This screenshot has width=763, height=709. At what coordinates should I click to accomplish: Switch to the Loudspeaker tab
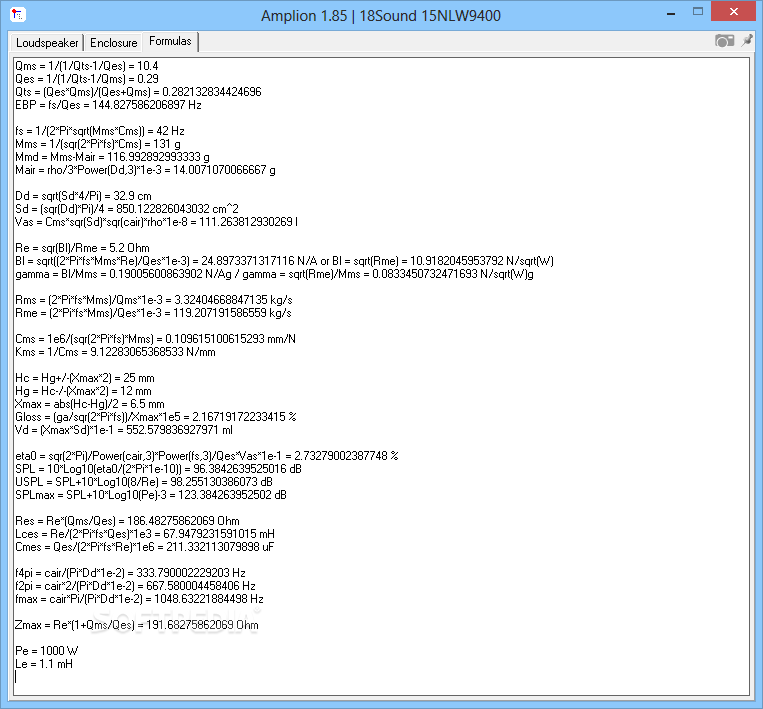[47, 43]
